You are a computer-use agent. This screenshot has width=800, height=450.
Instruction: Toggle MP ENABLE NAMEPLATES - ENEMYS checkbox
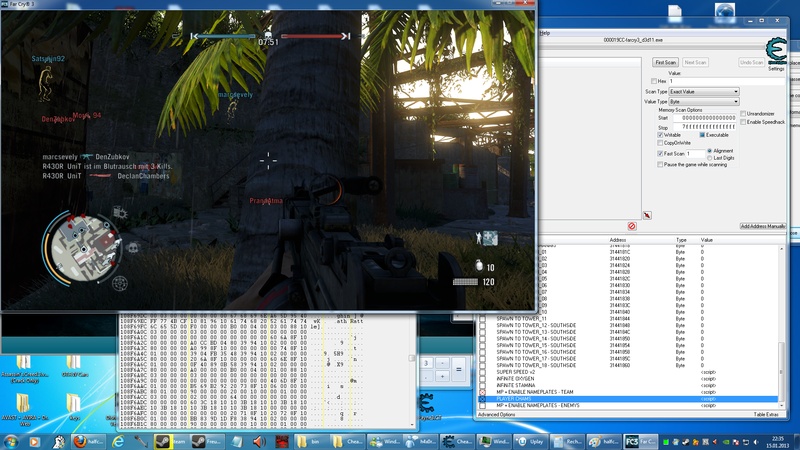(x=482, y=406)
